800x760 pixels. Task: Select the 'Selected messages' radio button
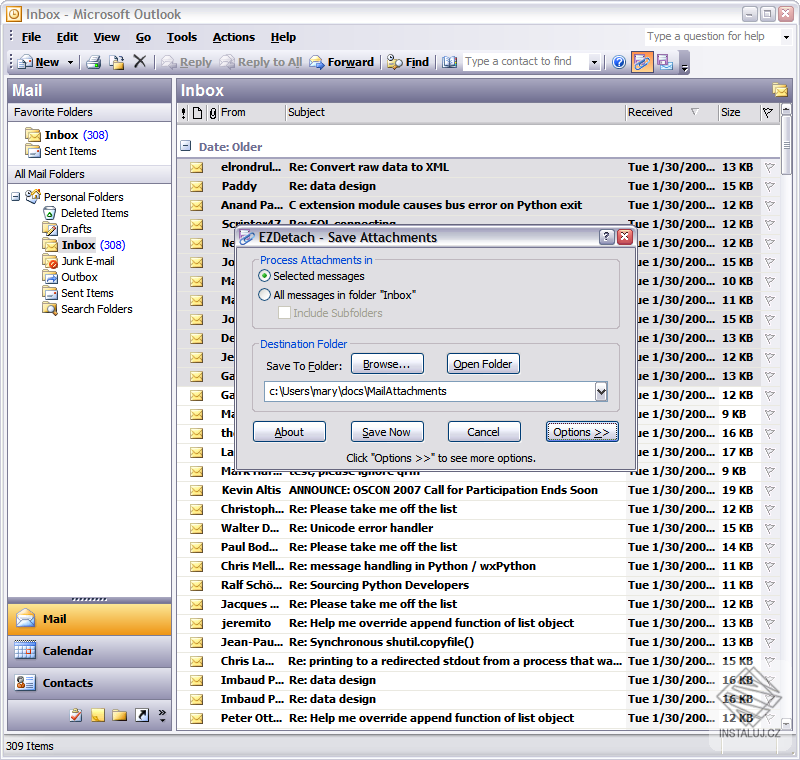click(x=265, y=276)
